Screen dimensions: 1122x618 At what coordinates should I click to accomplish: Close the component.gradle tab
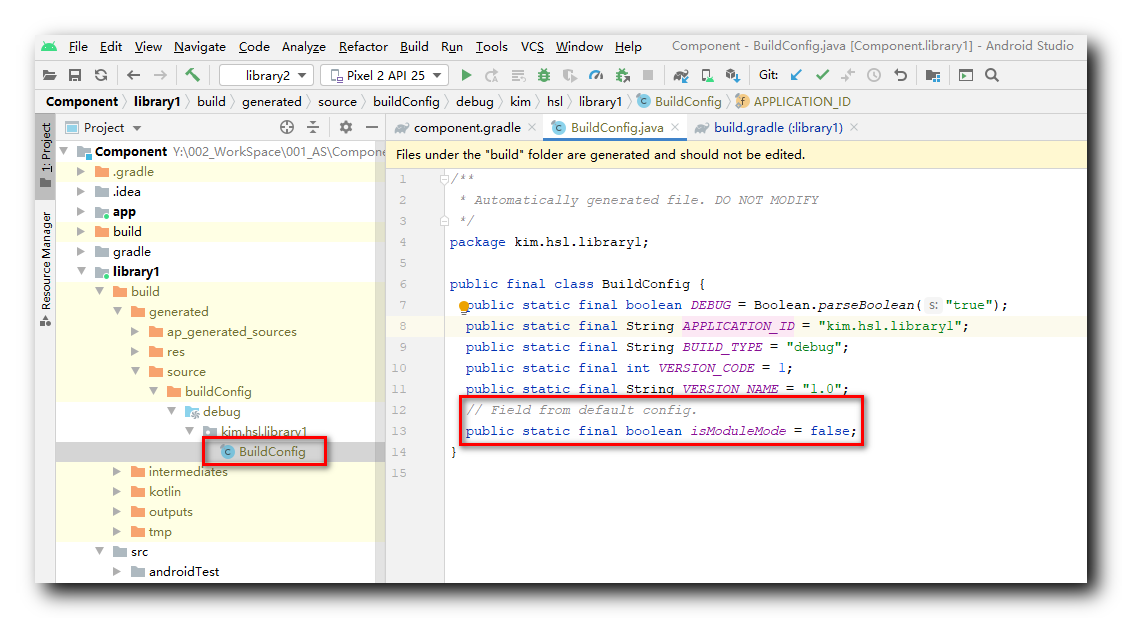[532, 127]
